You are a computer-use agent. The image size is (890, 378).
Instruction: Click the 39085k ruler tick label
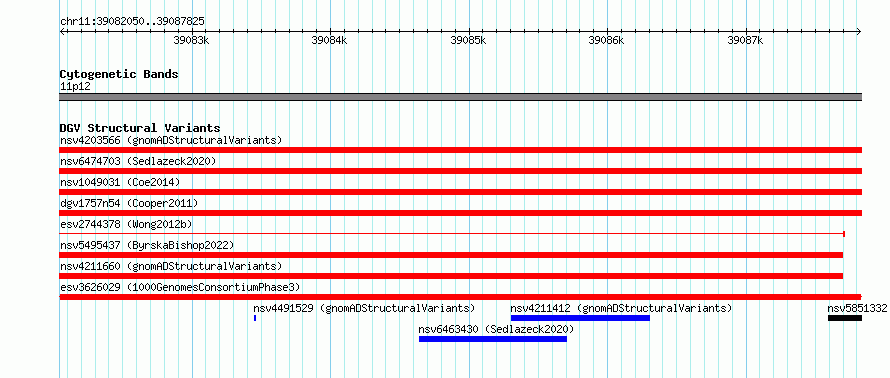click(468, 40)
